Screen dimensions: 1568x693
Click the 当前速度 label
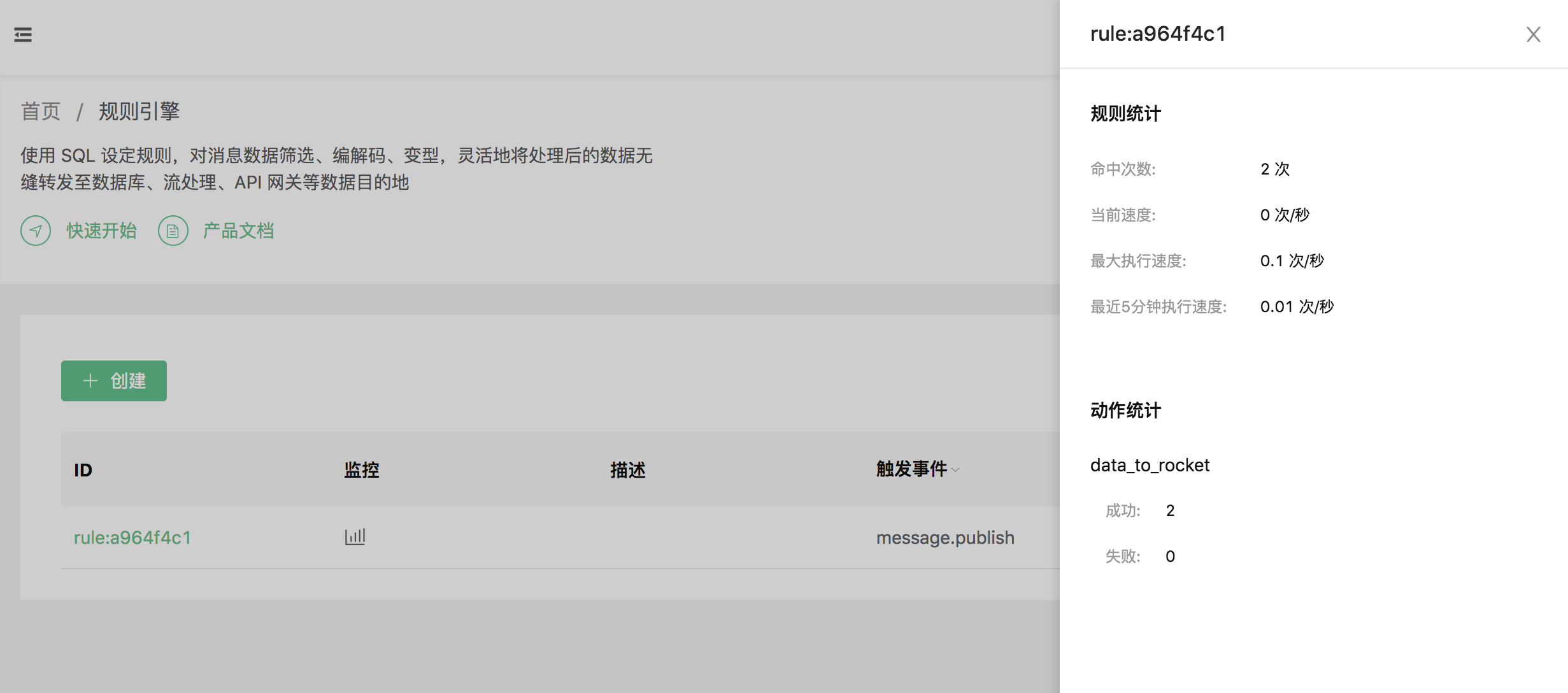[1123, 215]
